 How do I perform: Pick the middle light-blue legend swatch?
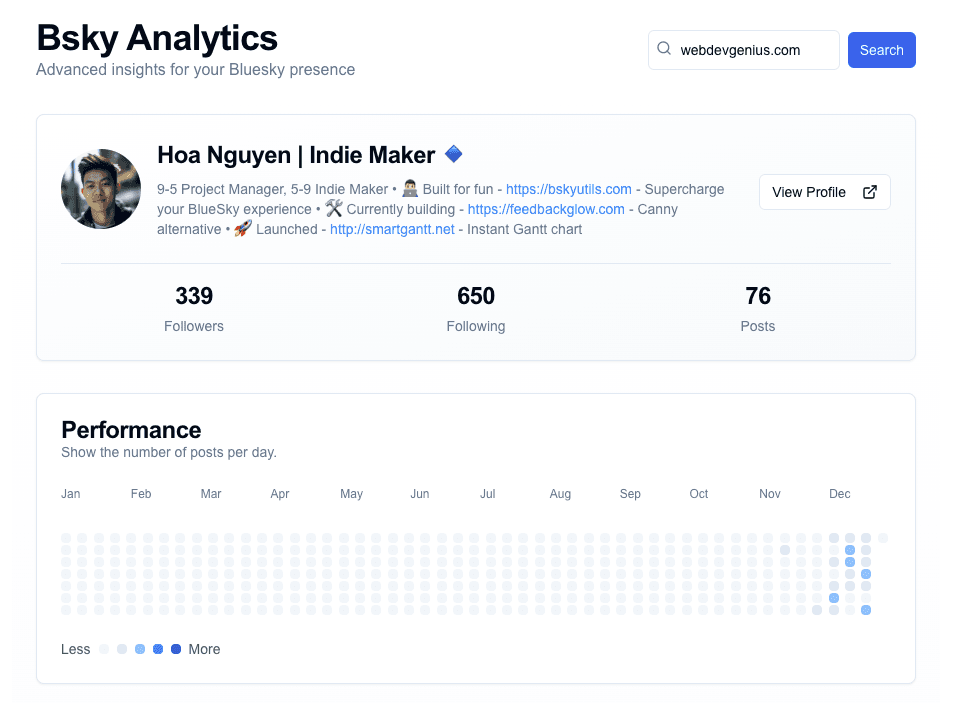click(140, 649)
